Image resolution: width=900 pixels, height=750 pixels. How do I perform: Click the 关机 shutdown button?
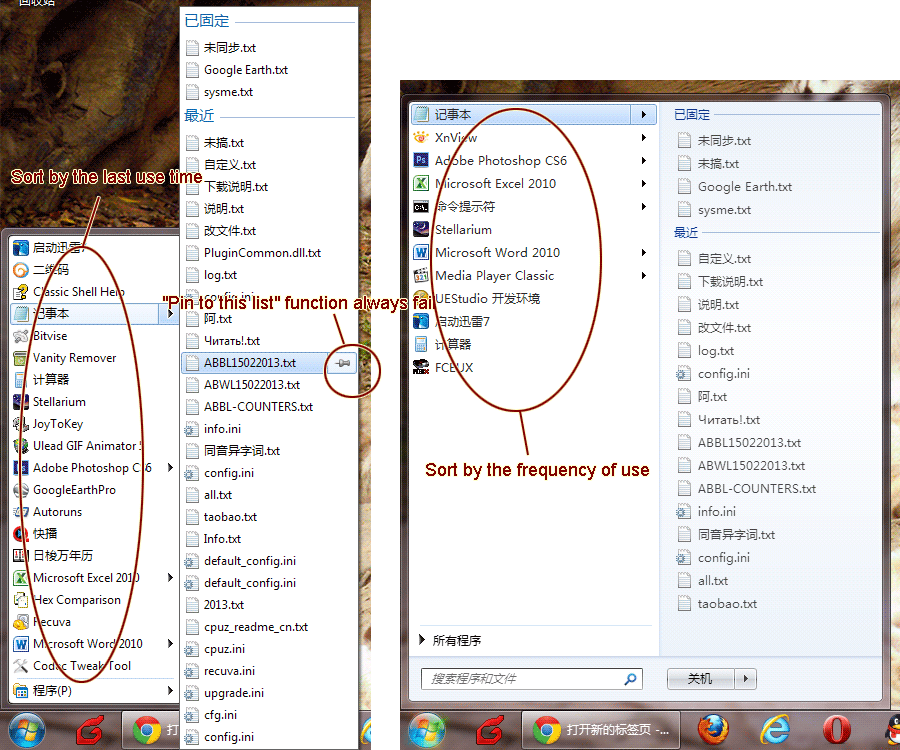pos(700,679)
